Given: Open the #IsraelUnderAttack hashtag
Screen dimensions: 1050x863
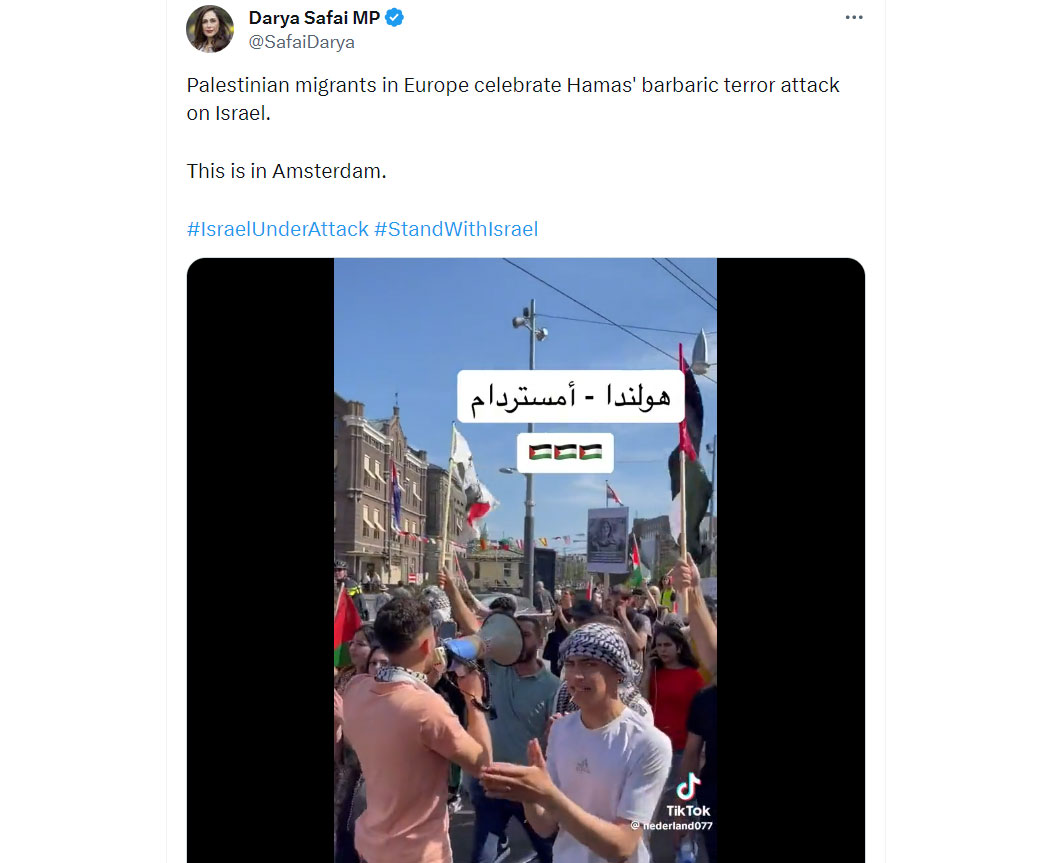Looking at the screenshot, I should click(x=277, y=229).
